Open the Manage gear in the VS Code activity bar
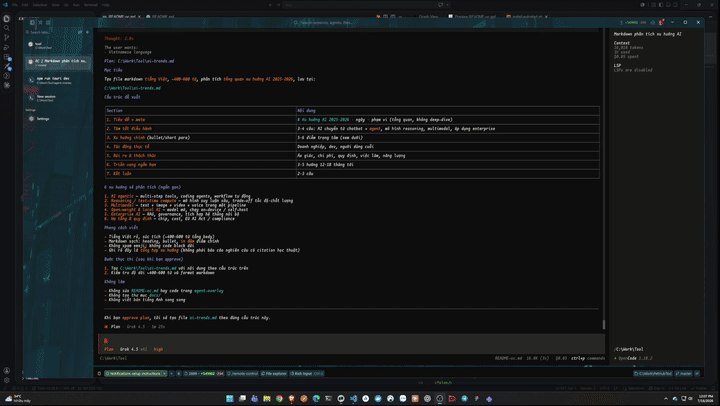The image size is (720, 406). tap(6, 380)
